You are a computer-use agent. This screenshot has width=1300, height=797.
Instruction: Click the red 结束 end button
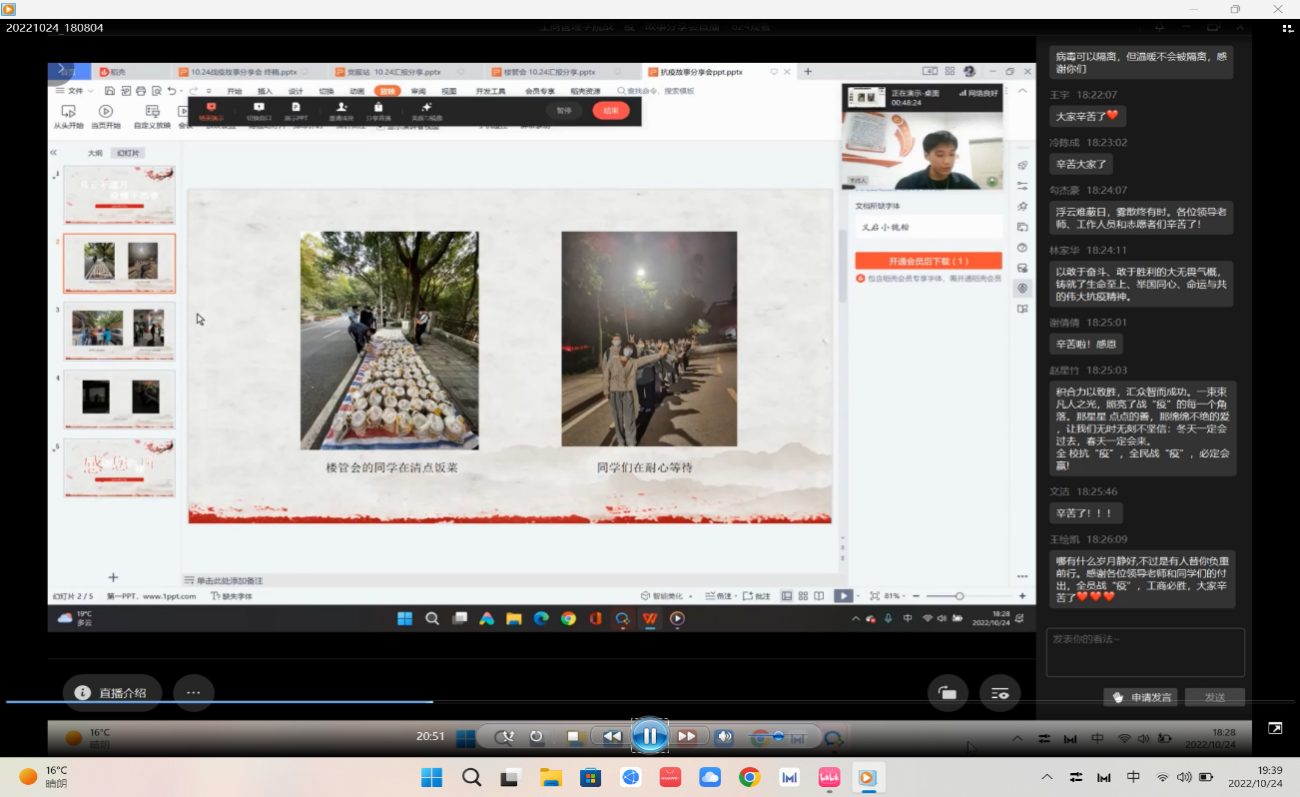[610, 110]
